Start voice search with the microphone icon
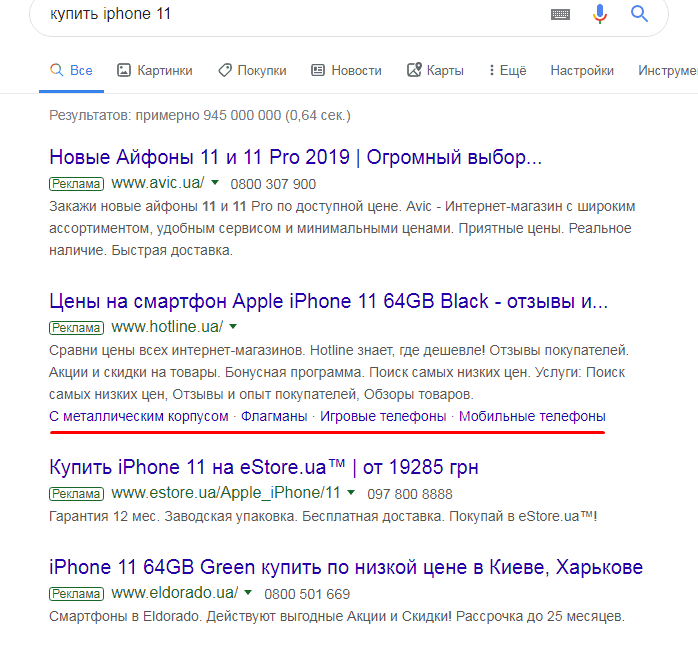The height and width of the screenshot is (652, 698). [600, 14]
